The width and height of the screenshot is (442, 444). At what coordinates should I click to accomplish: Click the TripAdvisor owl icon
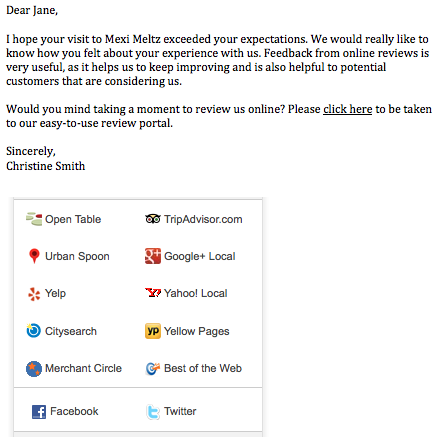pyautogui.click(x=153, y=219)
